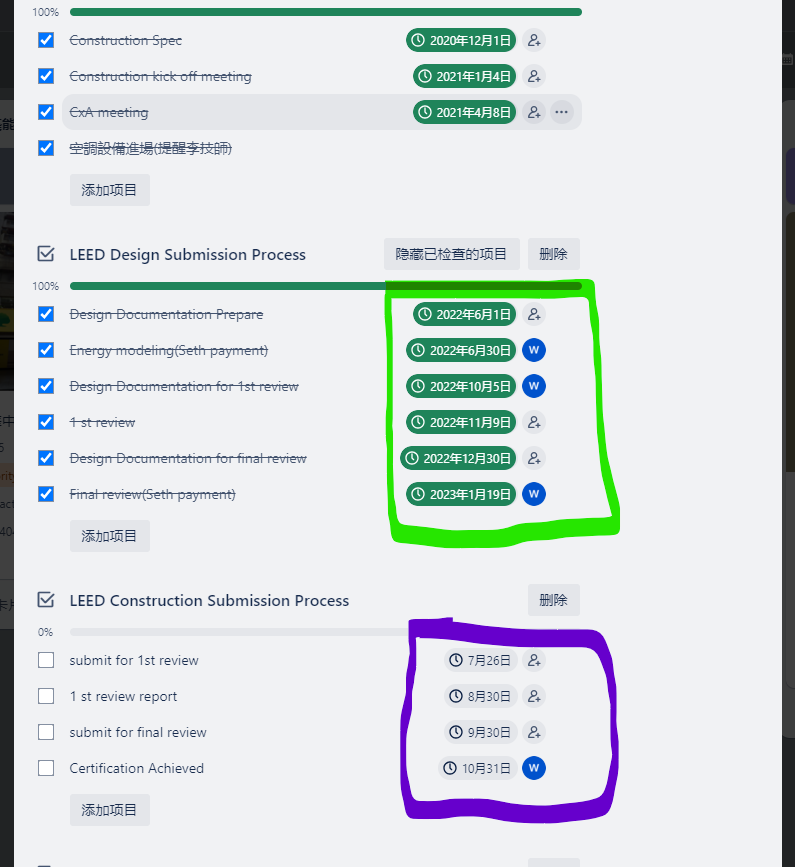This screenshot has width=795, height=867.
Task: Open due date 2021年4月8日 picker
Action: click(x=464, y=112)
